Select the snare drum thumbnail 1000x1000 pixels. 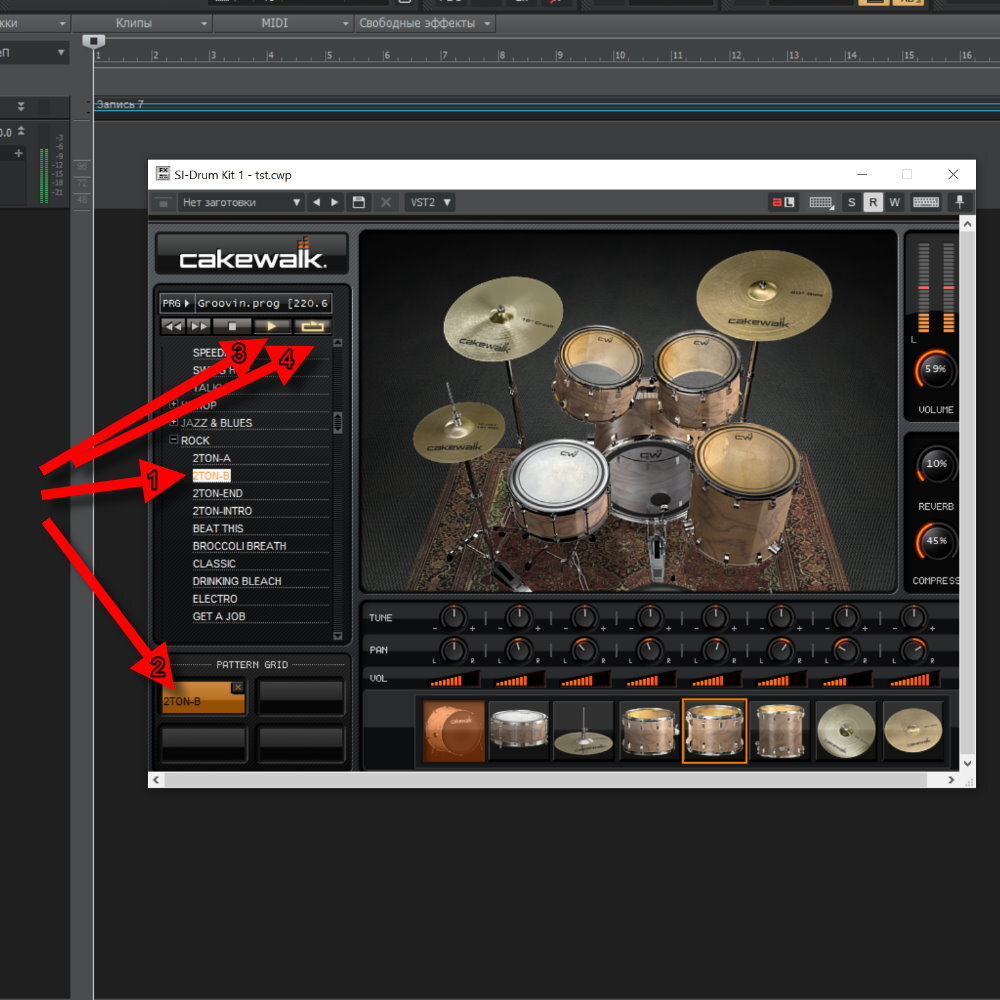point(518,731)
